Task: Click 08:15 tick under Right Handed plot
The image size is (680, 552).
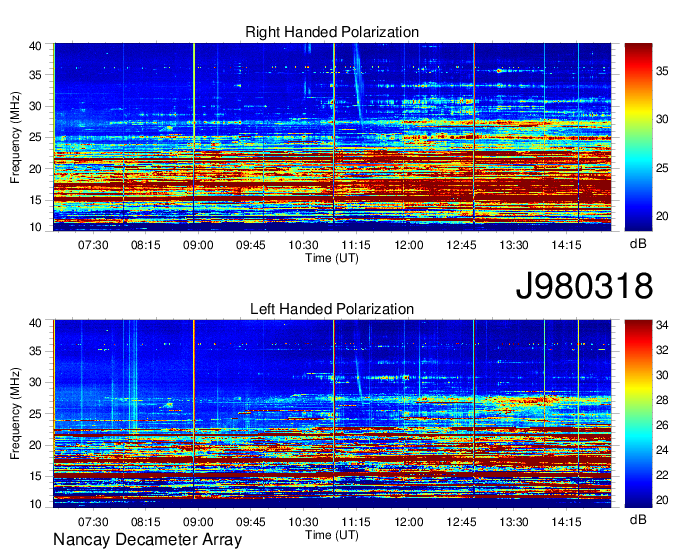Action: click(145, 245)
